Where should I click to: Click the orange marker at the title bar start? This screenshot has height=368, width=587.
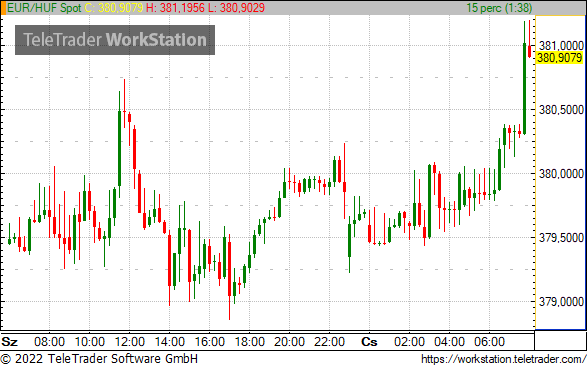coord(3,7)
